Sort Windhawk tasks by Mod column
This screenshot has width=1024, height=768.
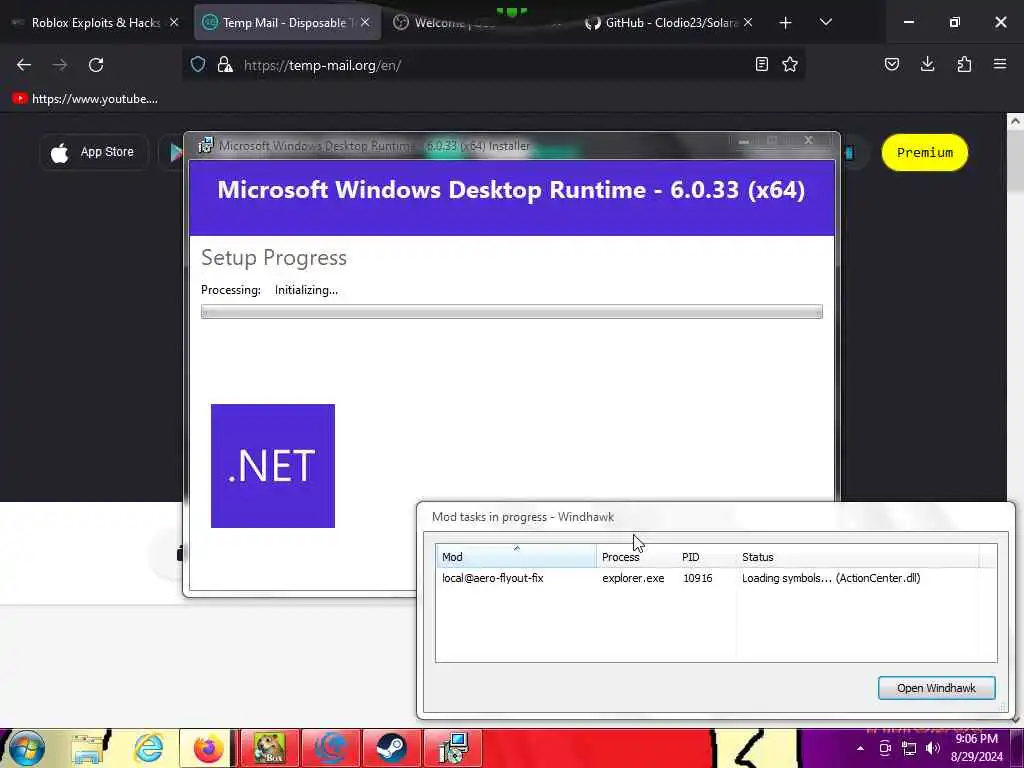[x=516, y=557]
